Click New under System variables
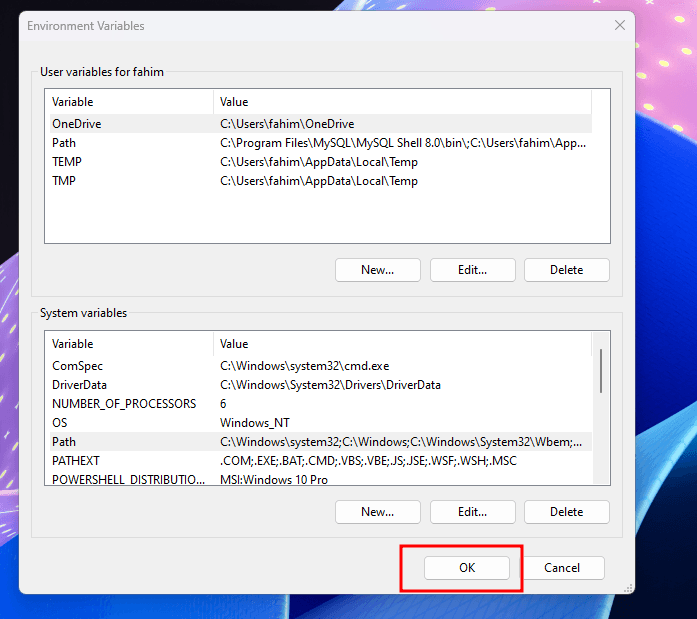The image size is (697, 619). [377, 512]
